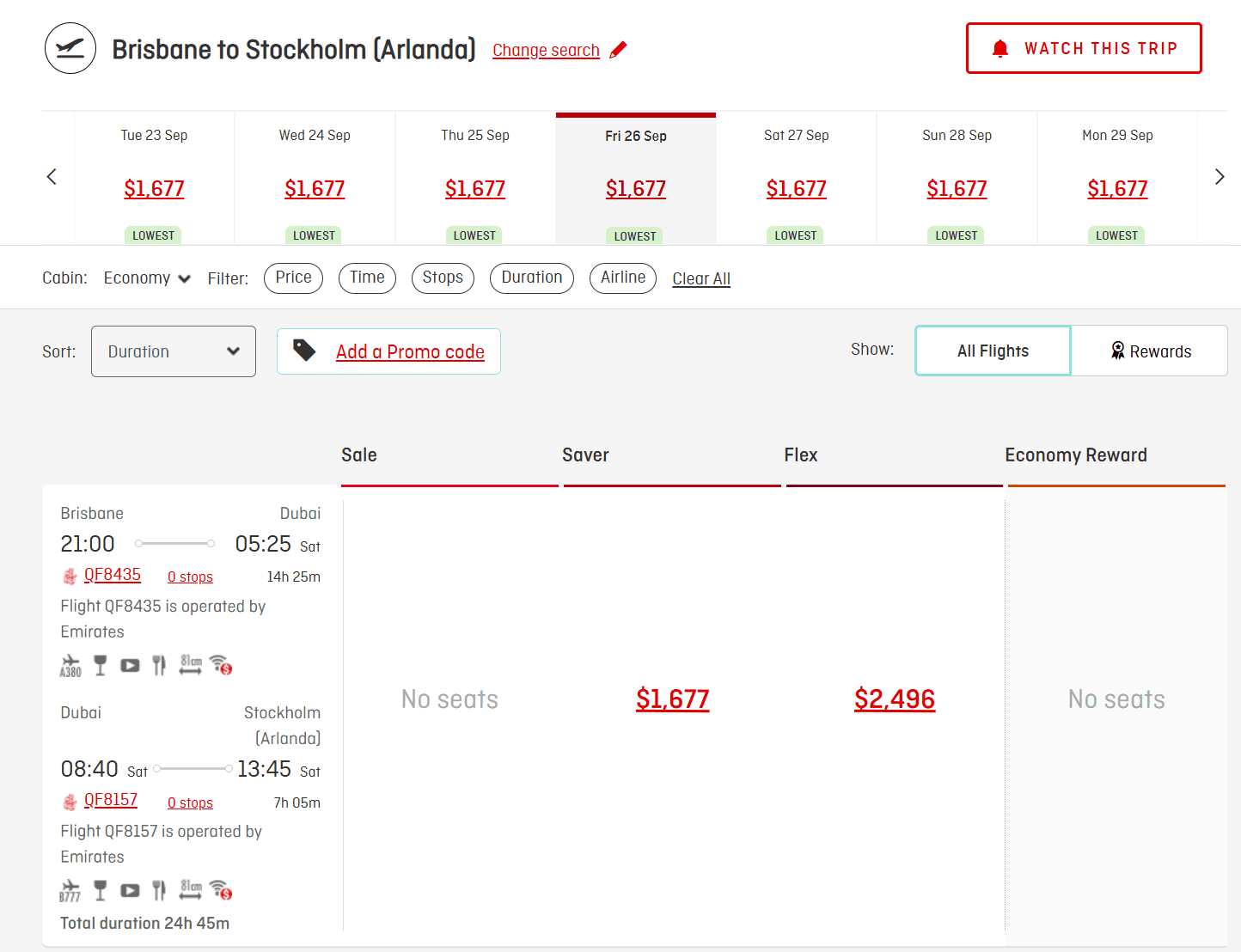Click the A380 aircraft icon on QF8435 flight
This screenshot has height=952, width=1241.
[x=70, y=664]
